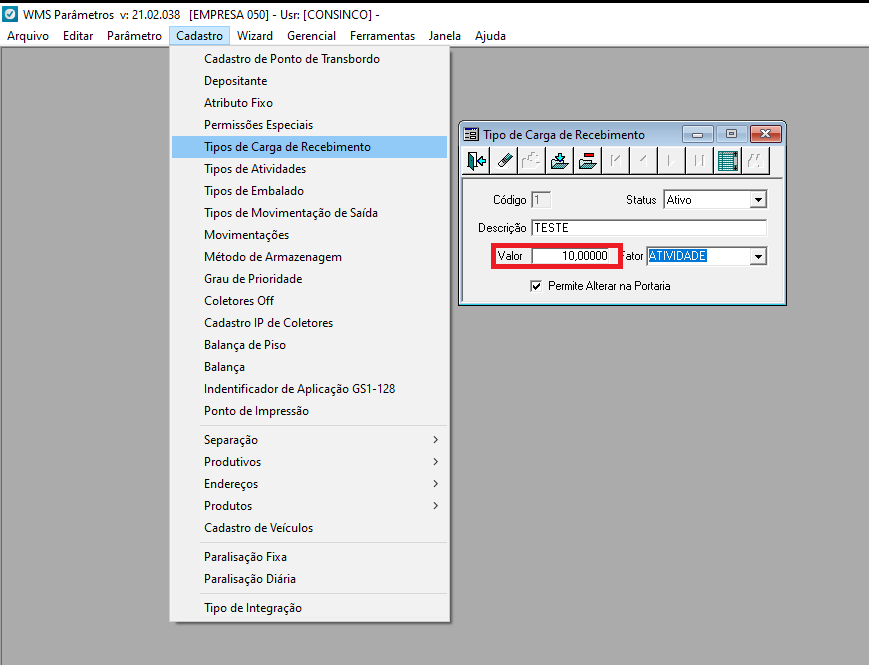Go to first record navigation icon

tap(615, 161)
